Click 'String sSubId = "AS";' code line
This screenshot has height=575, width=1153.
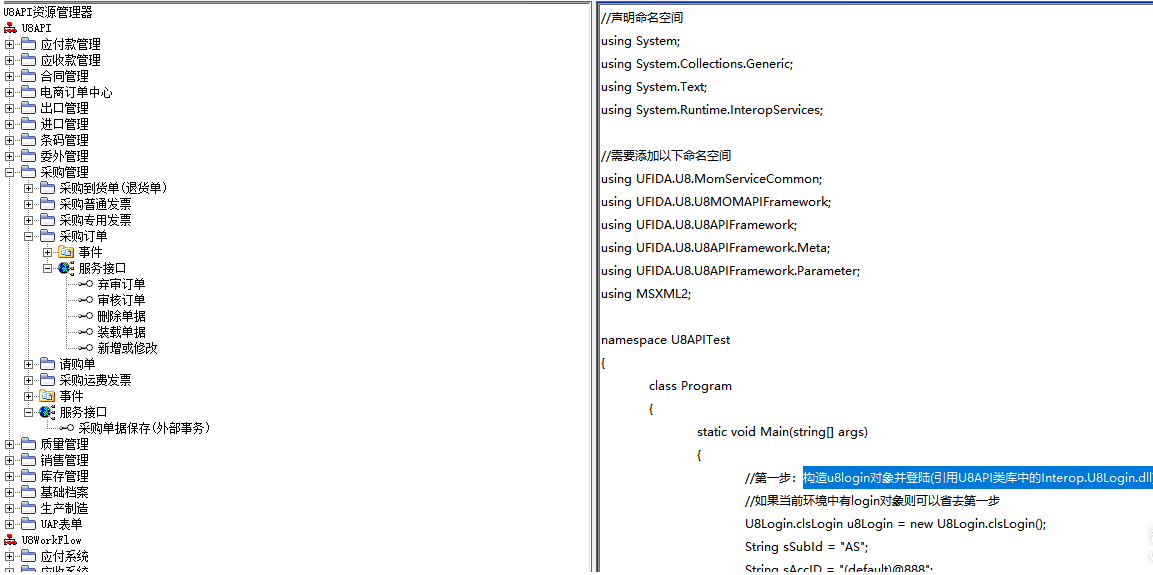[807, 547]
